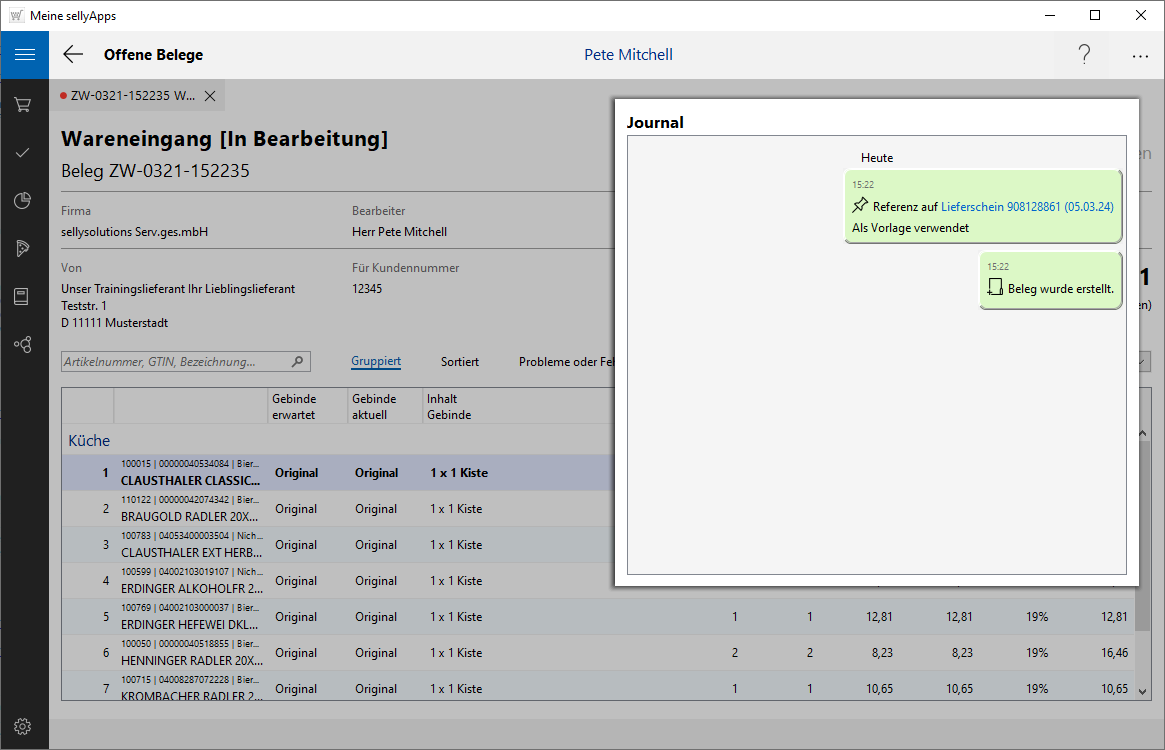Open the network connections sidebar icon
Image resolution: width=1165 pixels, height=750 pixels.
tap(24, 345)
